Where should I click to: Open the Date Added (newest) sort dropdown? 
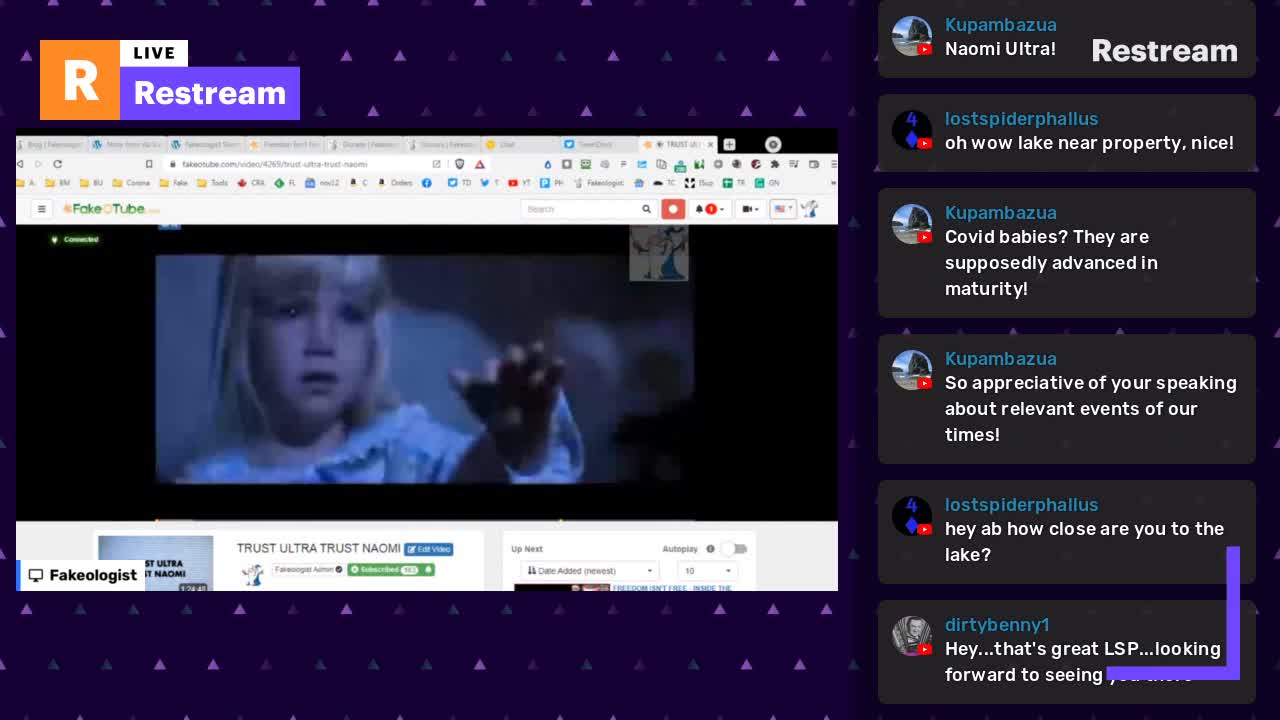coord(590,571)
